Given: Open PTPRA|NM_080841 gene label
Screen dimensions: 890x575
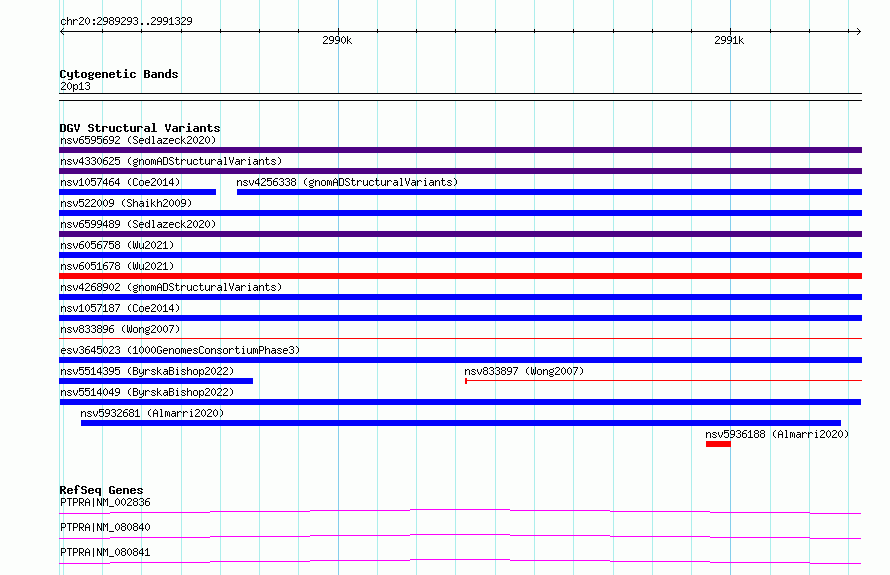Looking at the screenshot, I should tap(105, 552).
